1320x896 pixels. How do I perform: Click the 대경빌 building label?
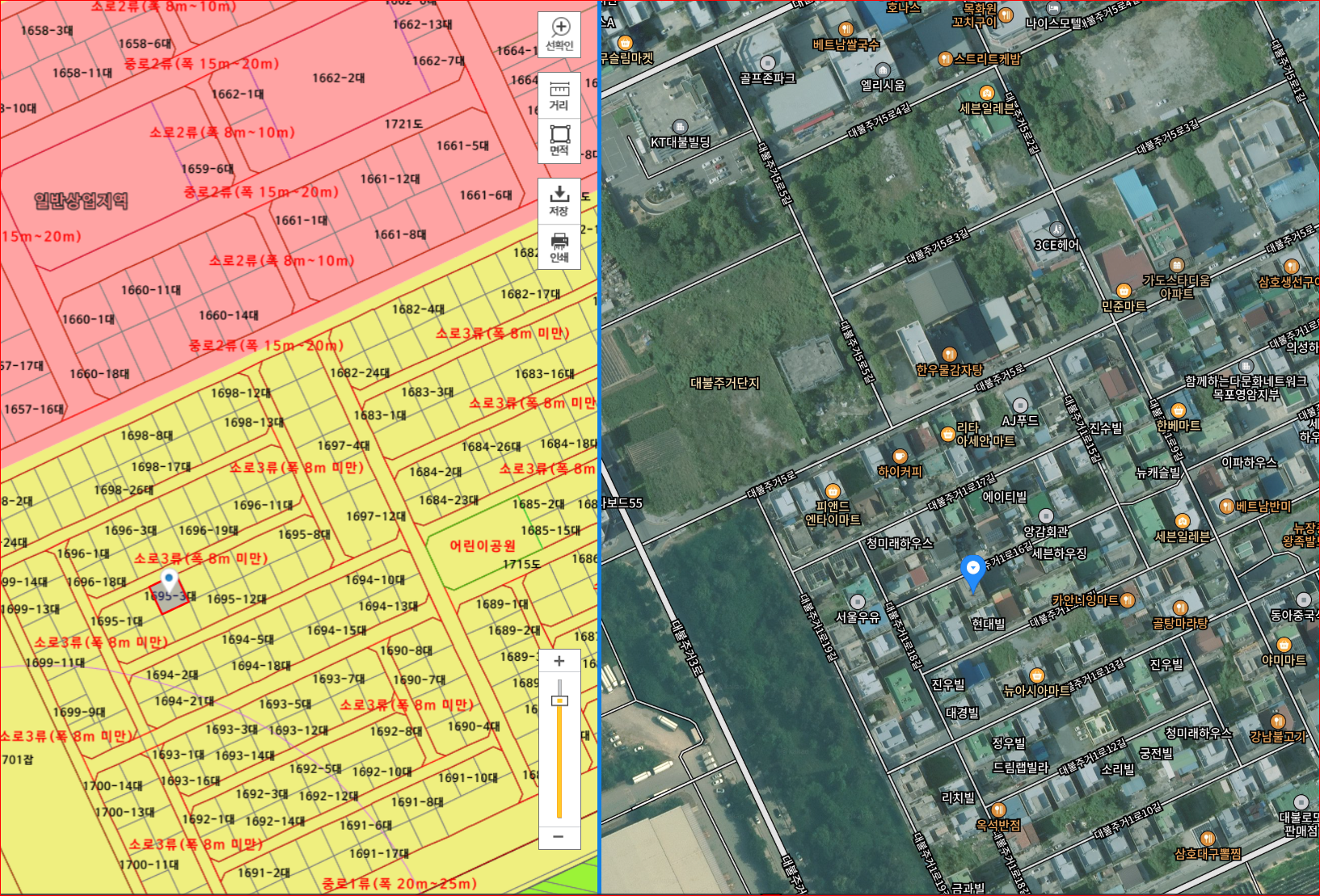click(x=963, y=713)
